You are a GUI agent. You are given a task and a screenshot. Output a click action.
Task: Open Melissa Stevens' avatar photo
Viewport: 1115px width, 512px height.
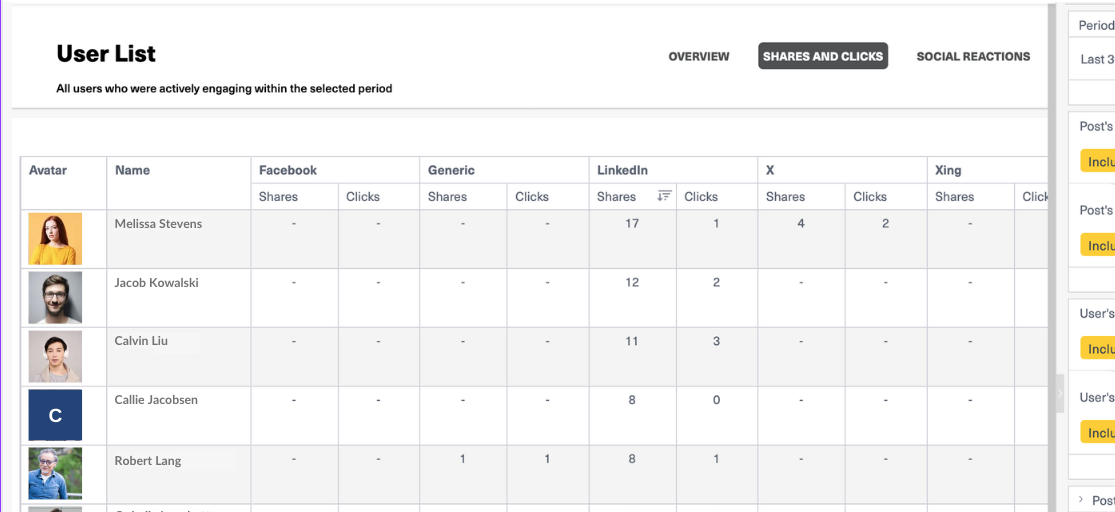(55, 238)
